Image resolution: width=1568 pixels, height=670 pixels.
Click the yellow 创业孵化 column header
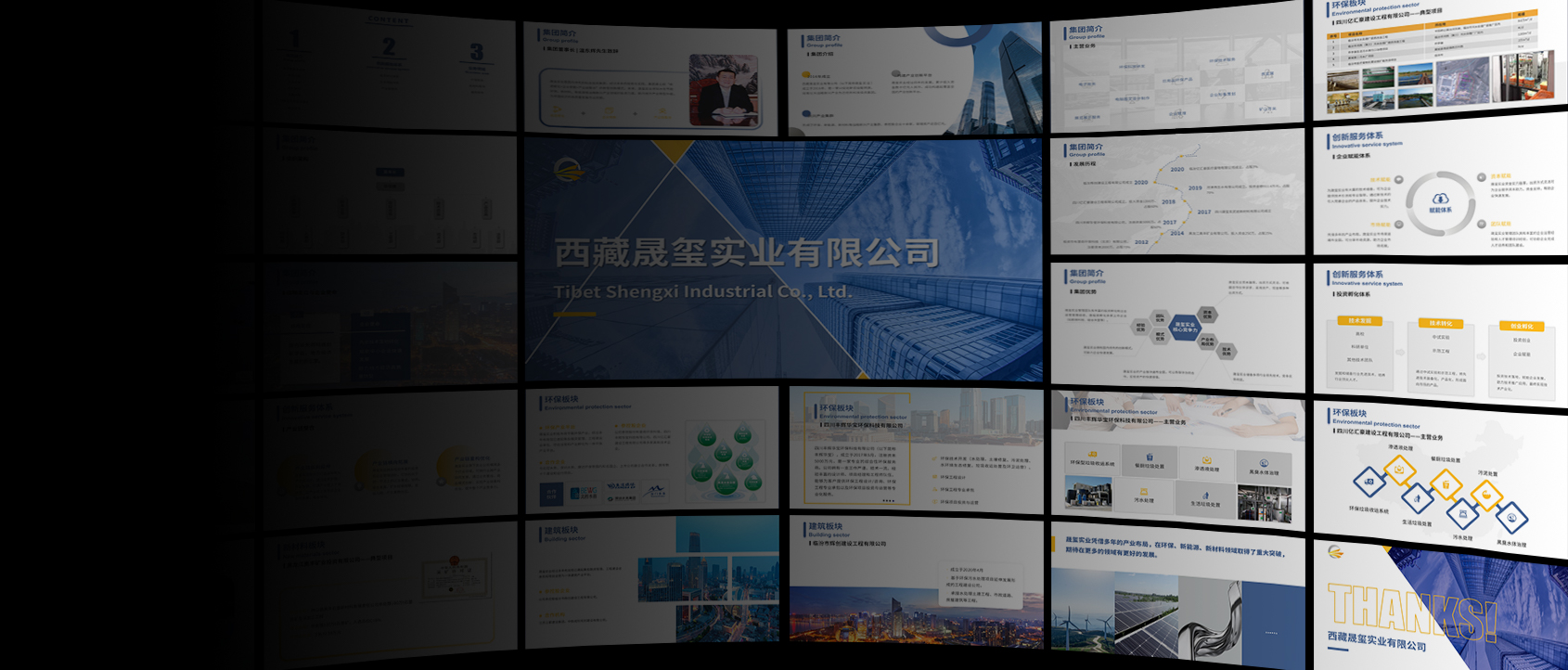pyautogui.click(x=1522, y=326)
